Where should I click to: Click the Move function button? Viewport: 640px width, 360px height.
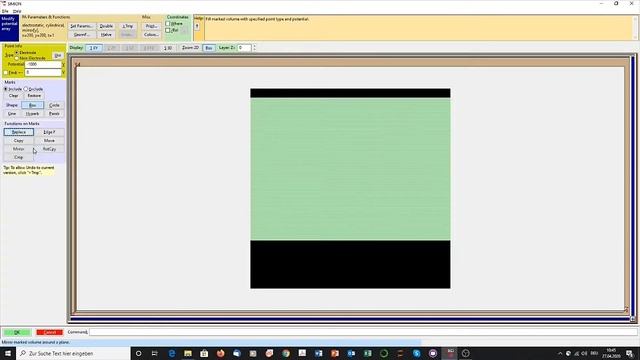pyautogui.click(x=49, y=141)
